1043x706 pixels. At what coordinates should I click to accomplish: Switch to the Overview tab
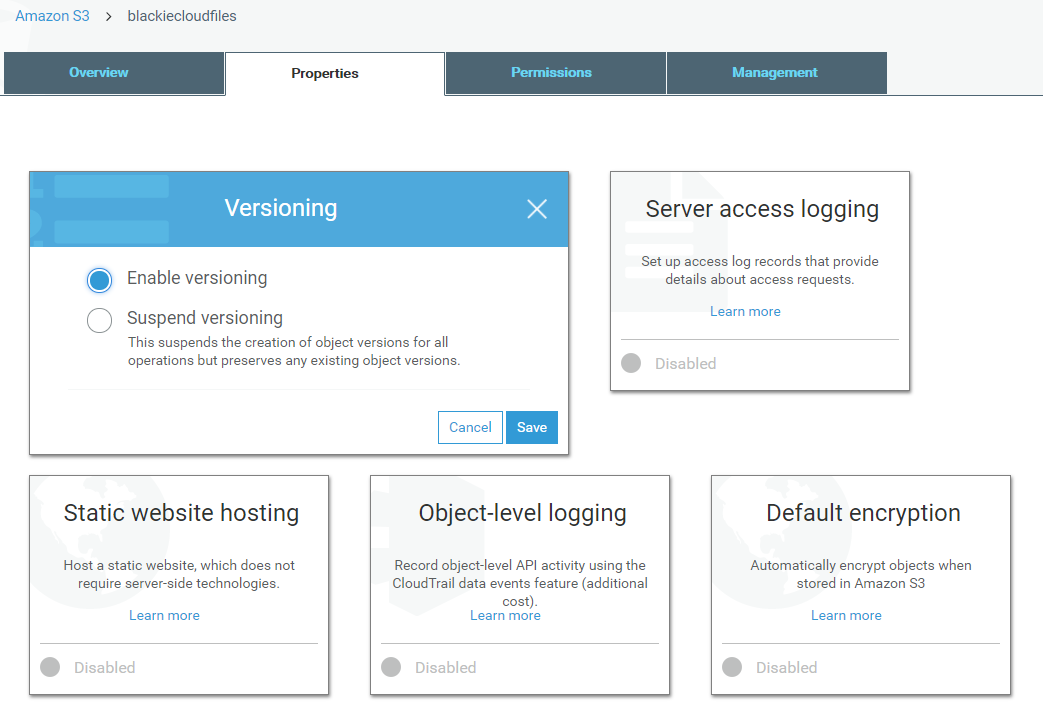99,73
